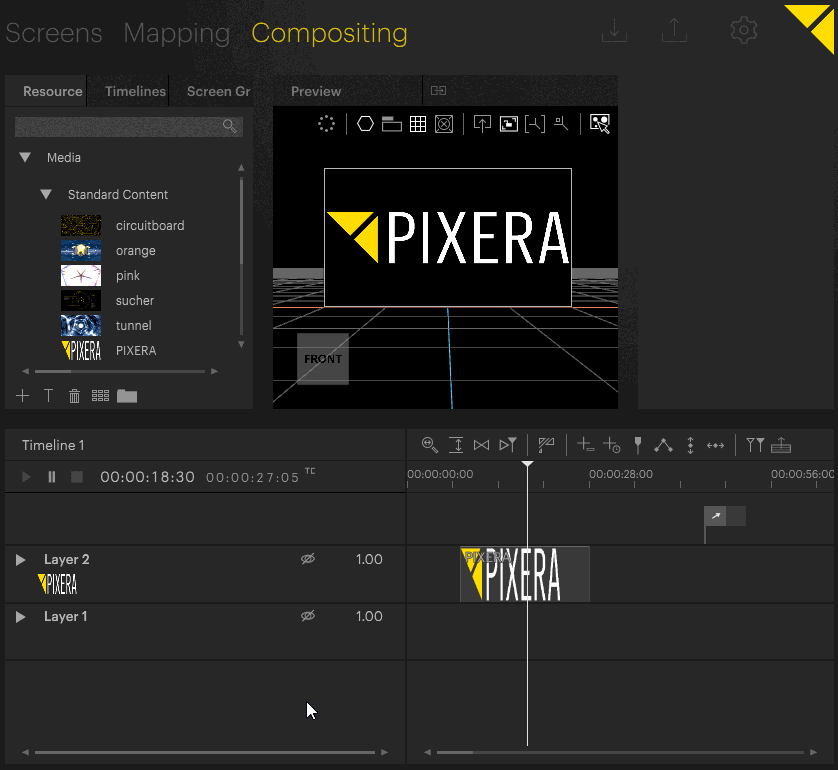This screenshot has height=770, width=838.
Task: Click the bracketed axis icon in preview toolbar
Action: [x=535, y=124]
